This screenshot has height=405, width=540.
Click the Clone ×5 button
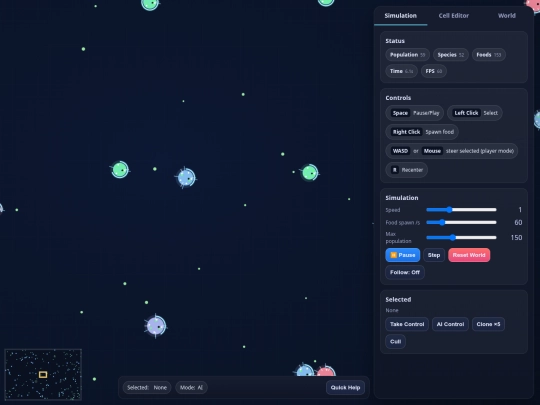488,324
